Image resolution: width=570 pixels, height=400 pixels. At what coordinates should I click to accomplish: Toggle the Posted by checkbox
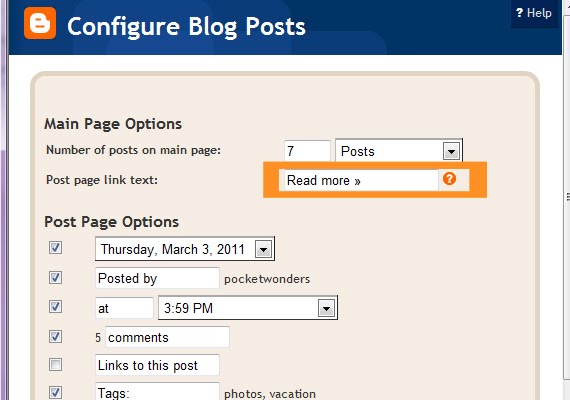click(55, 277)
